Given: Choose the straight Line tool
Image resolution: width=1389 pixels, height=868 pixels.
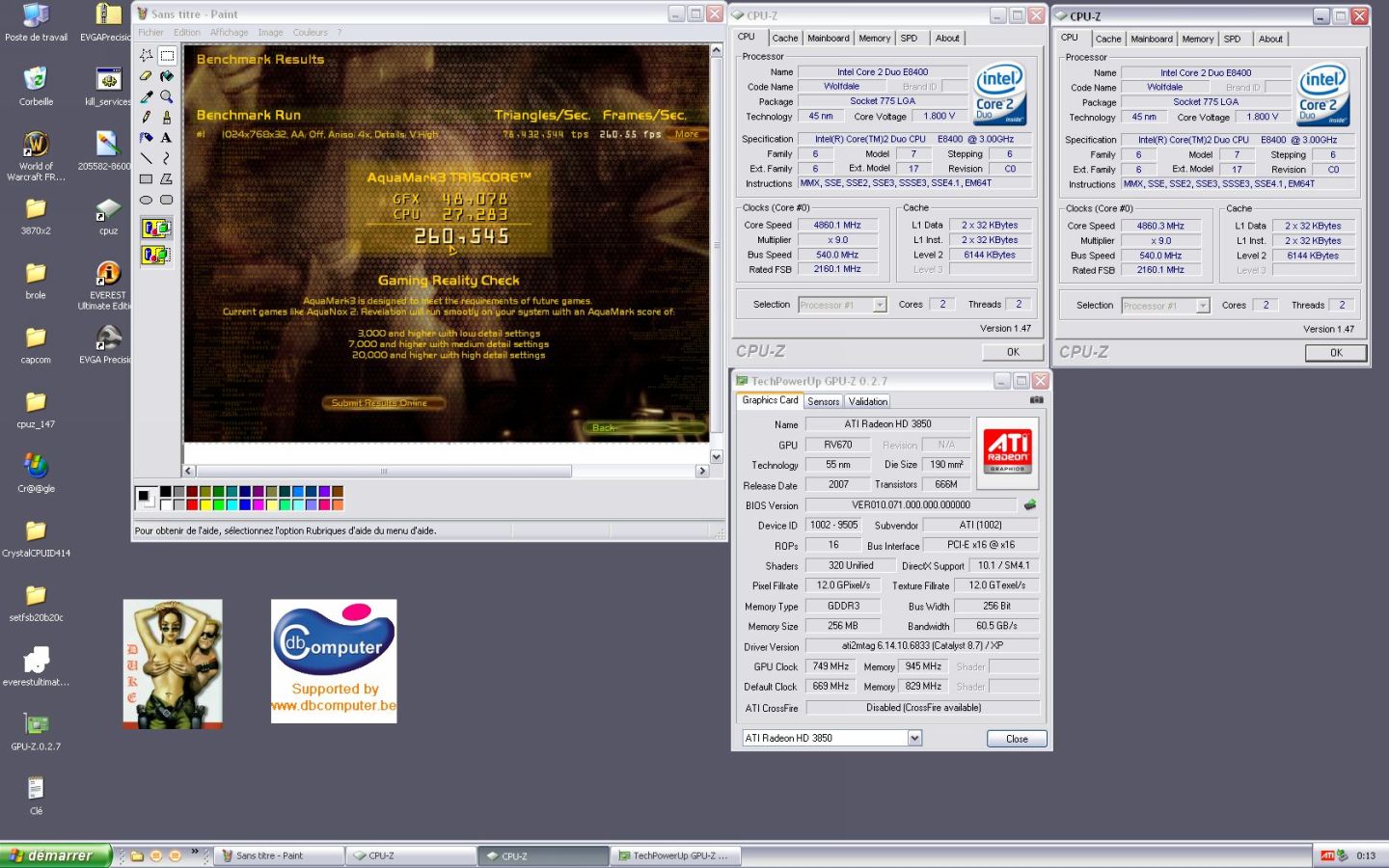Looking at the screenshot, I should tap(146, 158).
